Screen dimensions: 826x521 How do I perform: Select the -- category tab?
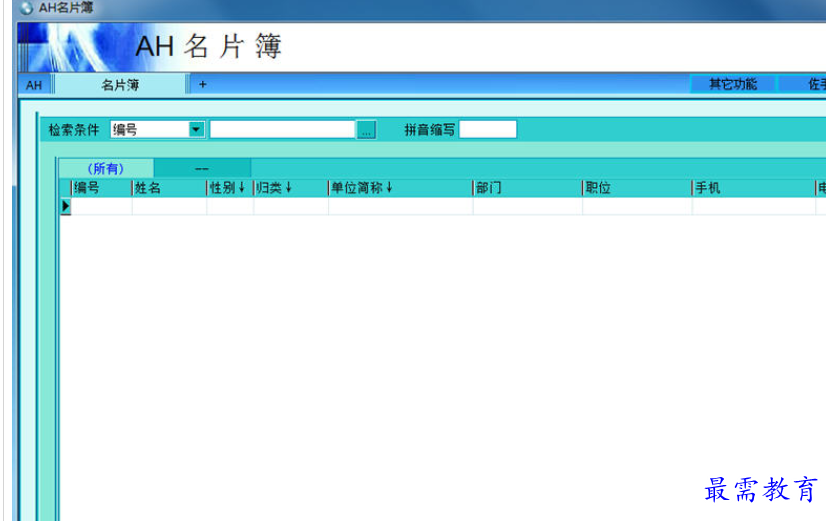(x=202, y=169)
